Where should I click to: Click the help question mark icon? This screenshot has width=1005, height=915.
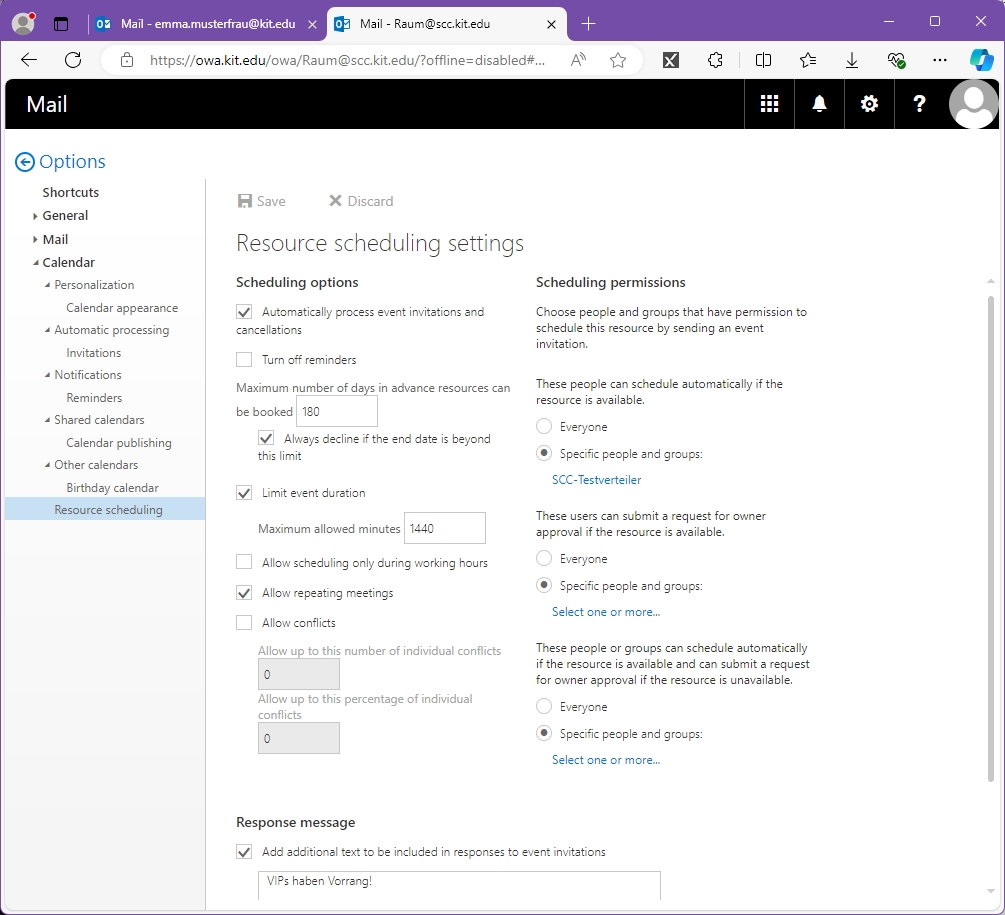pyautogui.click(x=919, y=104)
